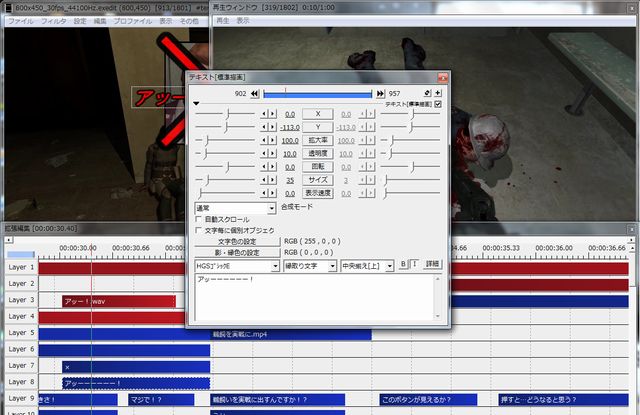
Task: Toggle italic with the I button
Action: (x=414, y=264)
